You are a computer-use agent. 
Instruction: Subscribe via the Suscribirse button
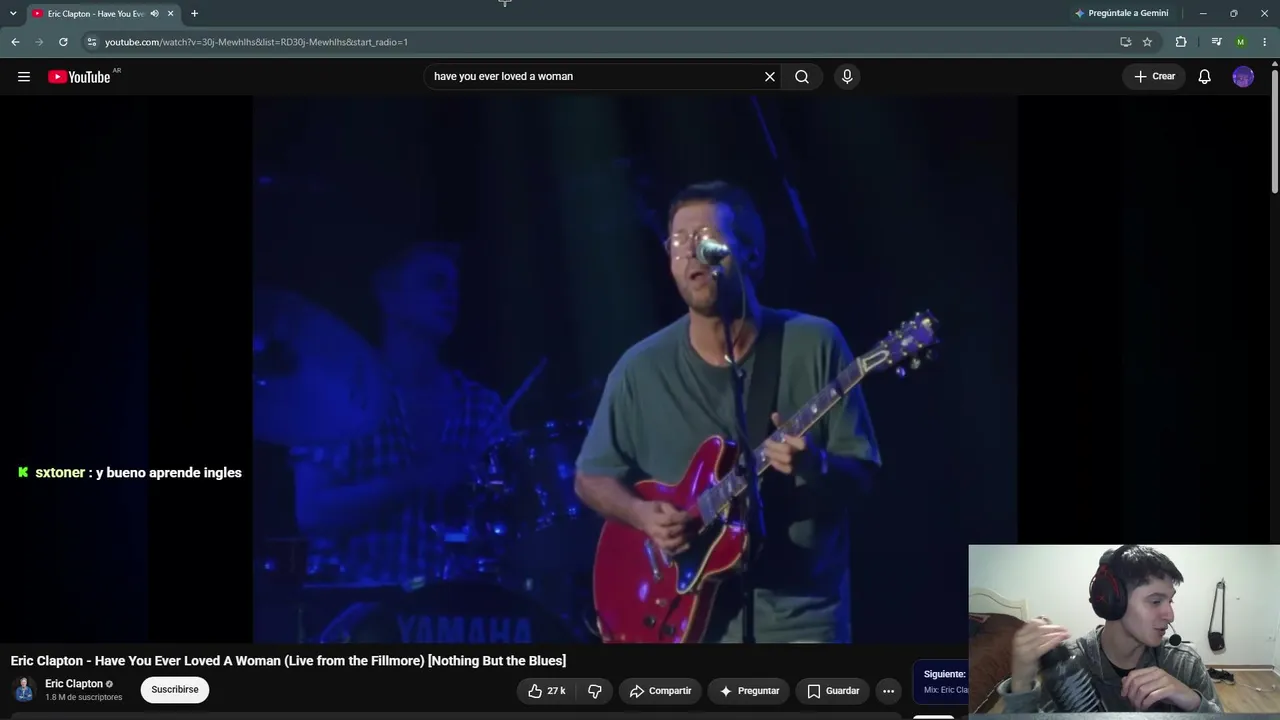(175, 690)
